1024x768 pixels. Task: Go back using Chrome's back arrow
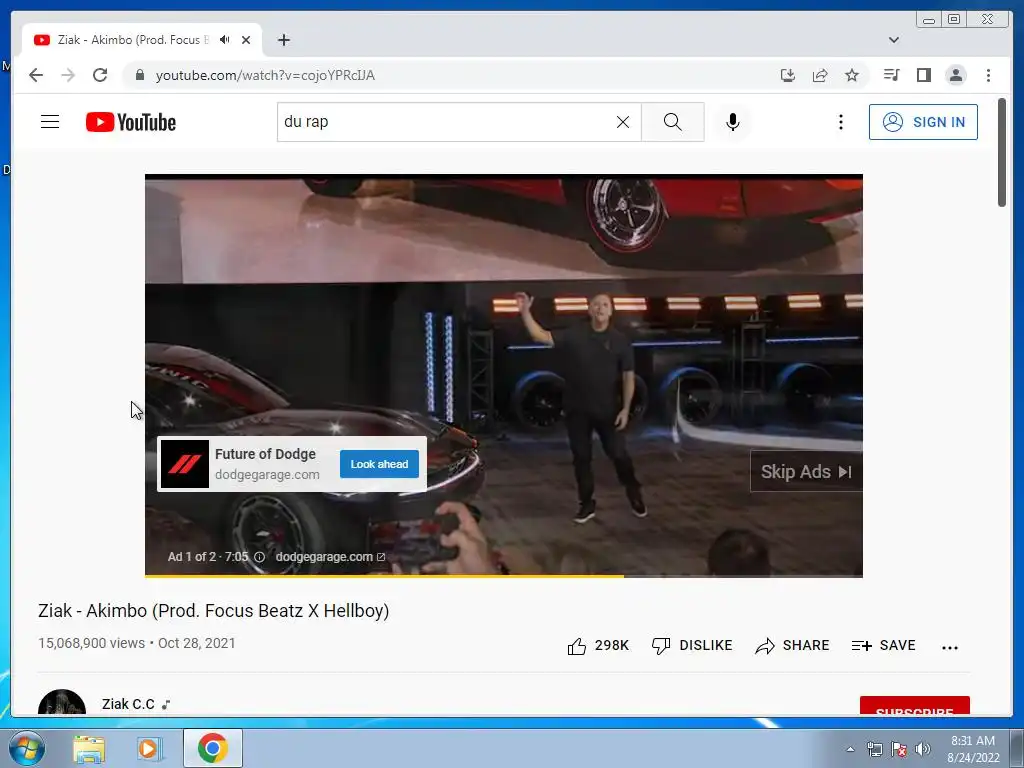click(x=36, y=75)
